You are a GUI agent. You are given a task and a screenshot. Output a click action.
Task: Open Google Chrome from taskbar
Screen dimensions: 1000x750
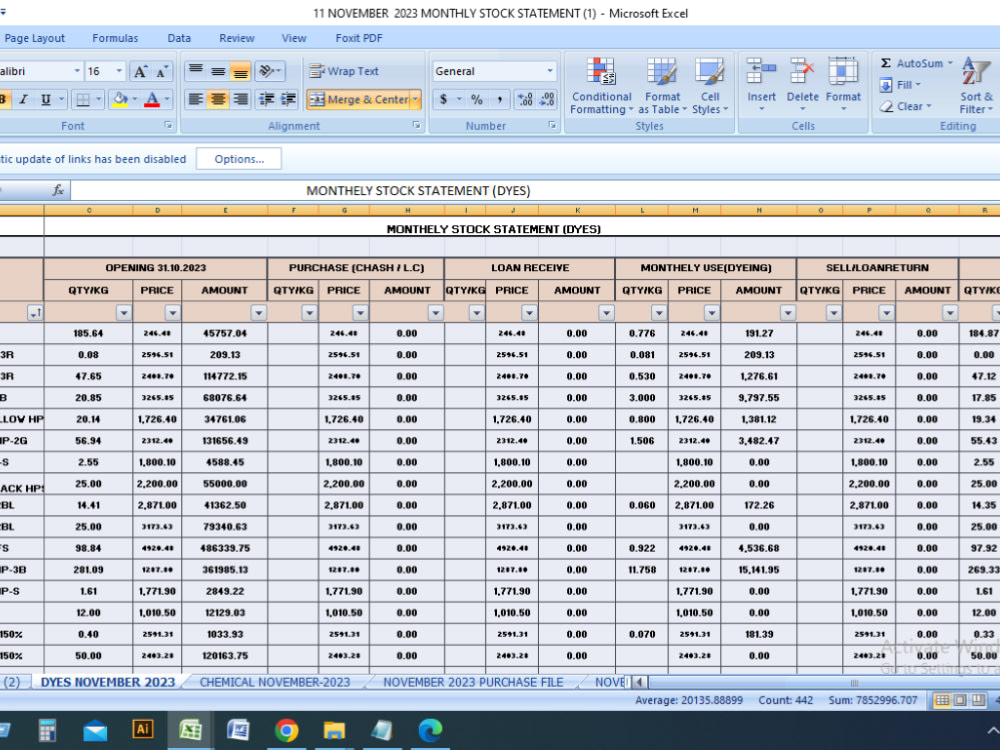[286, 730]
